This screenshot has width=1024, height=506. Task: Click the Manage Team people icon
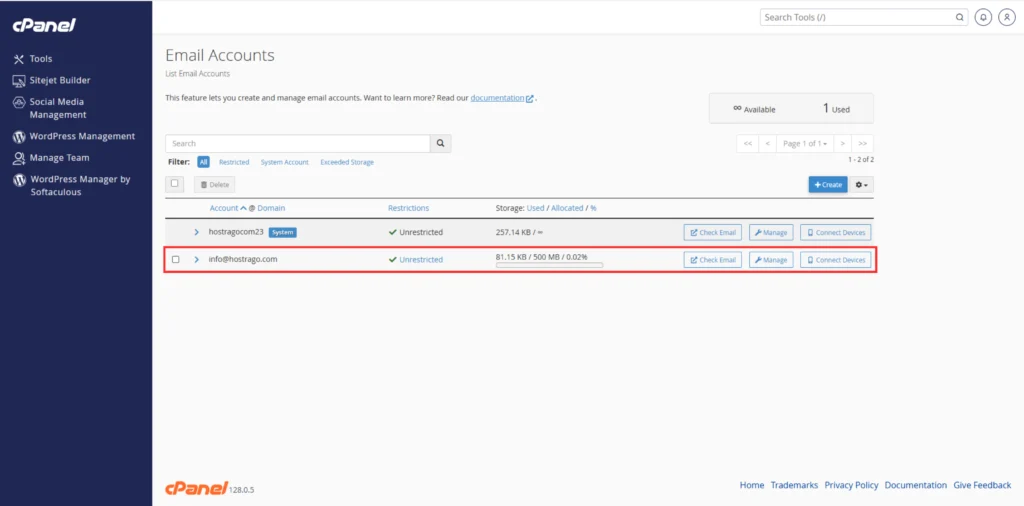click(18, 159)
